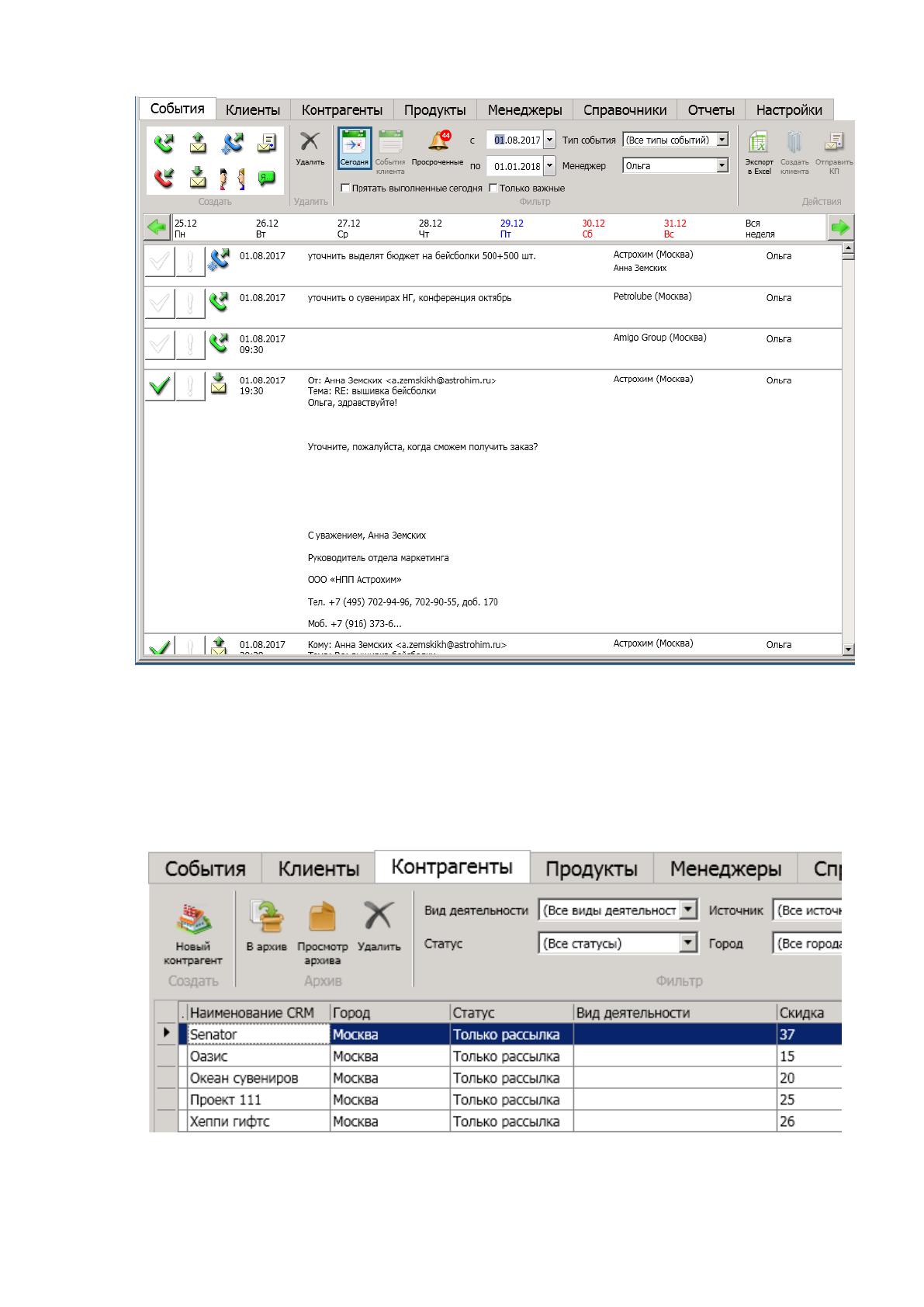Screen dimensions: 924x1307
Task: Click the green next-week arrow
Action: (841, 228)
